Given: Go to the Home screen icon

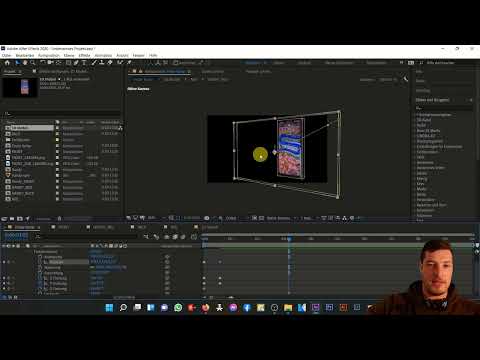Looking at the screenshot, I should pos(7,63).
